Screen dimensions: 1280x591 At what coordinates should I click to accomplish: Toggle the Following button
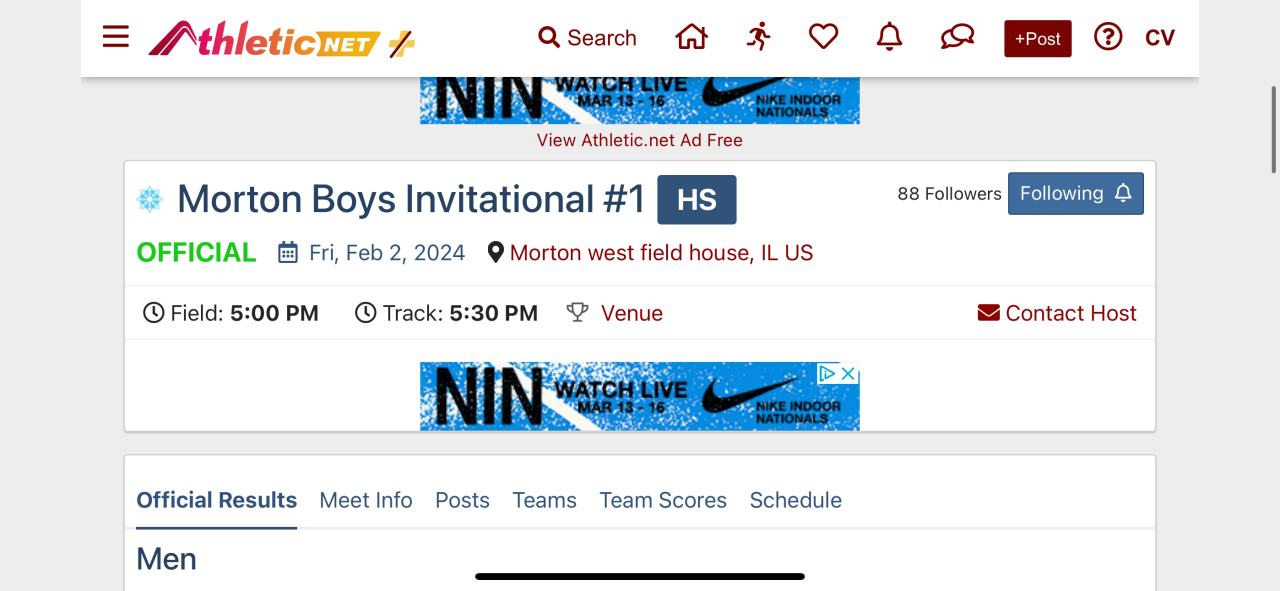pyautogui.click(x=1075, y=194)
